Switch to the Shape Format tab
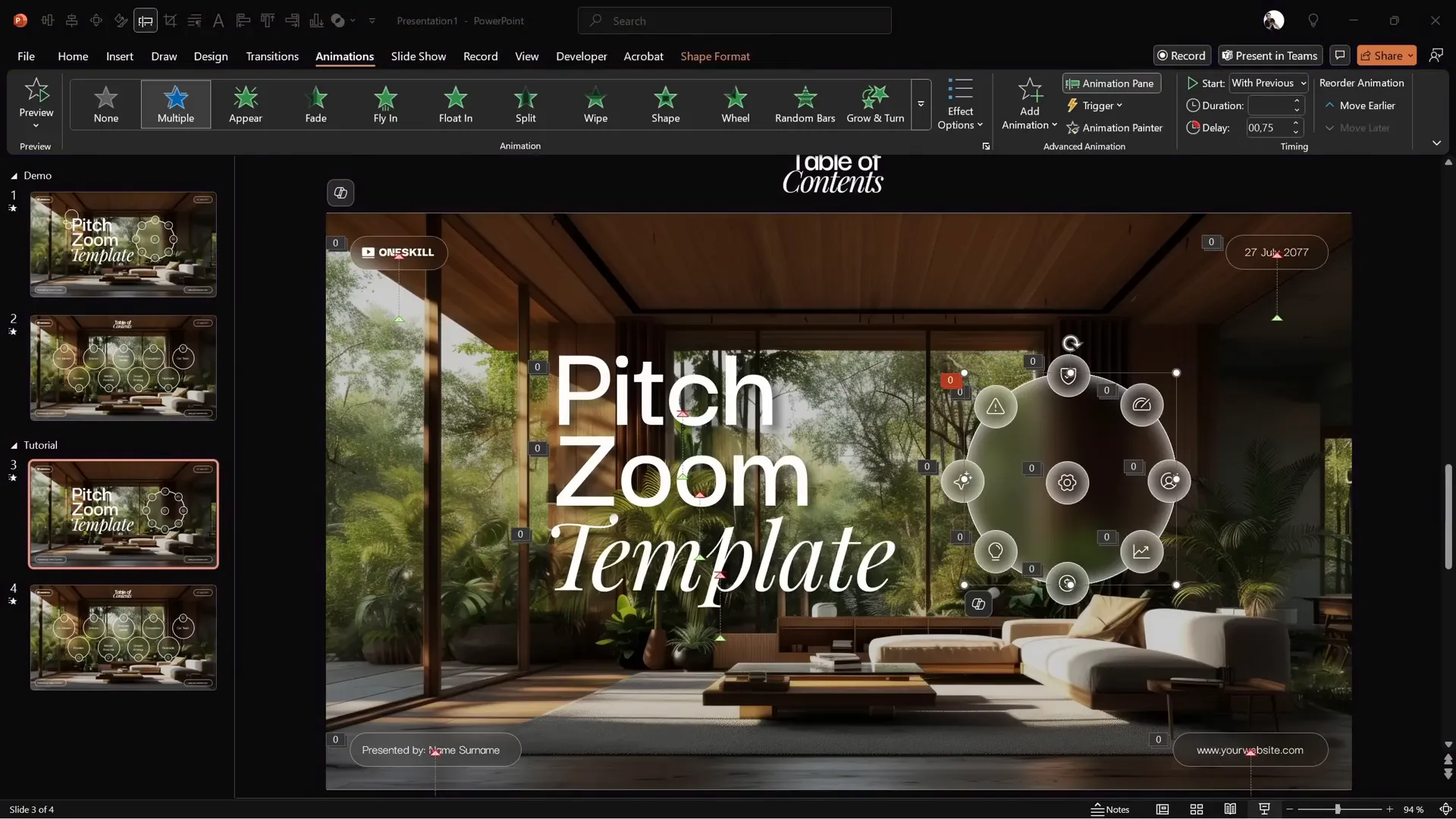The width and height of the screenshot is (1456, 819). [714, 56]
